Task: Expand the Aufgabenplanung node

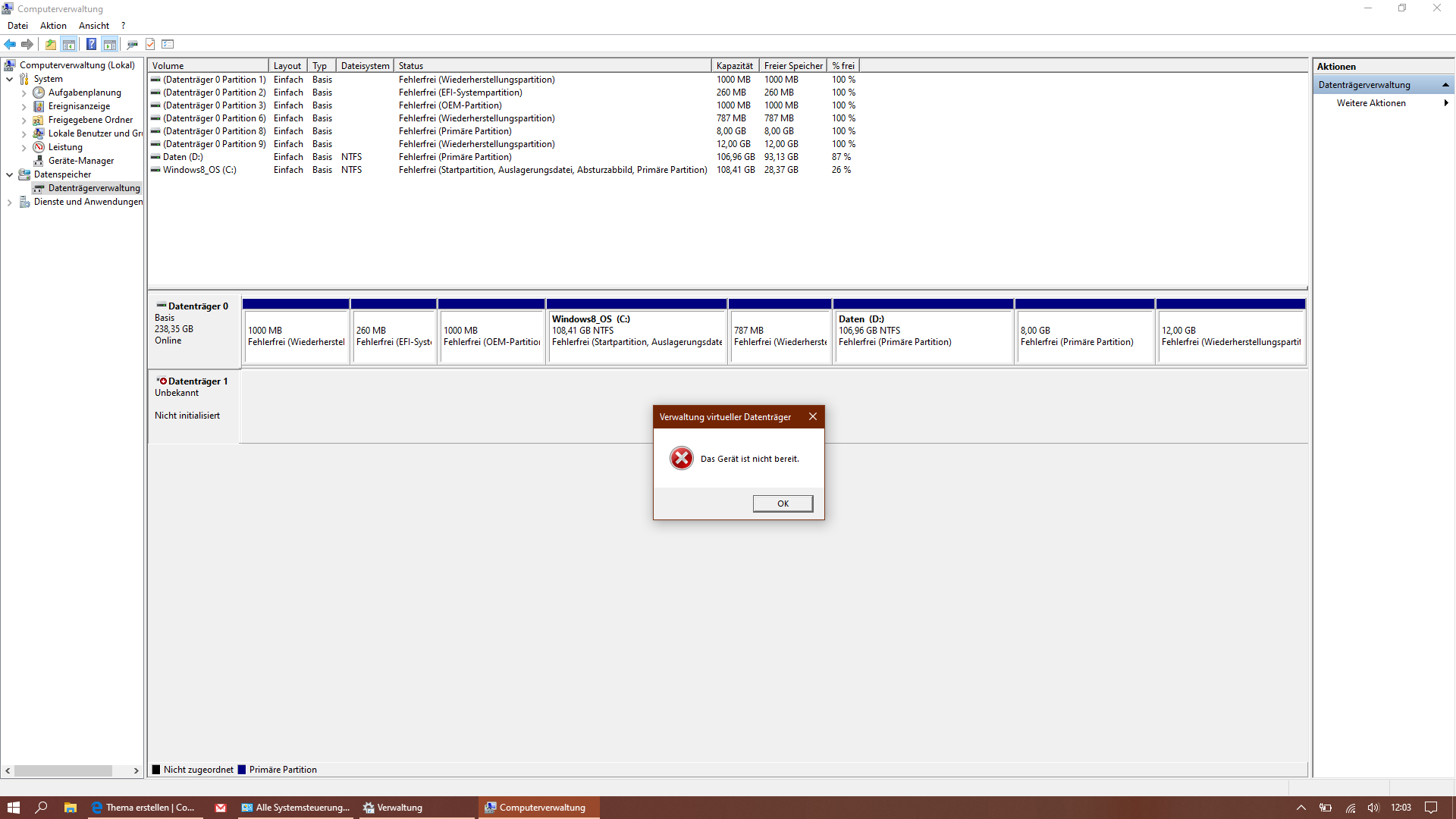Action: pyautogui.click(x=24, y=93)
